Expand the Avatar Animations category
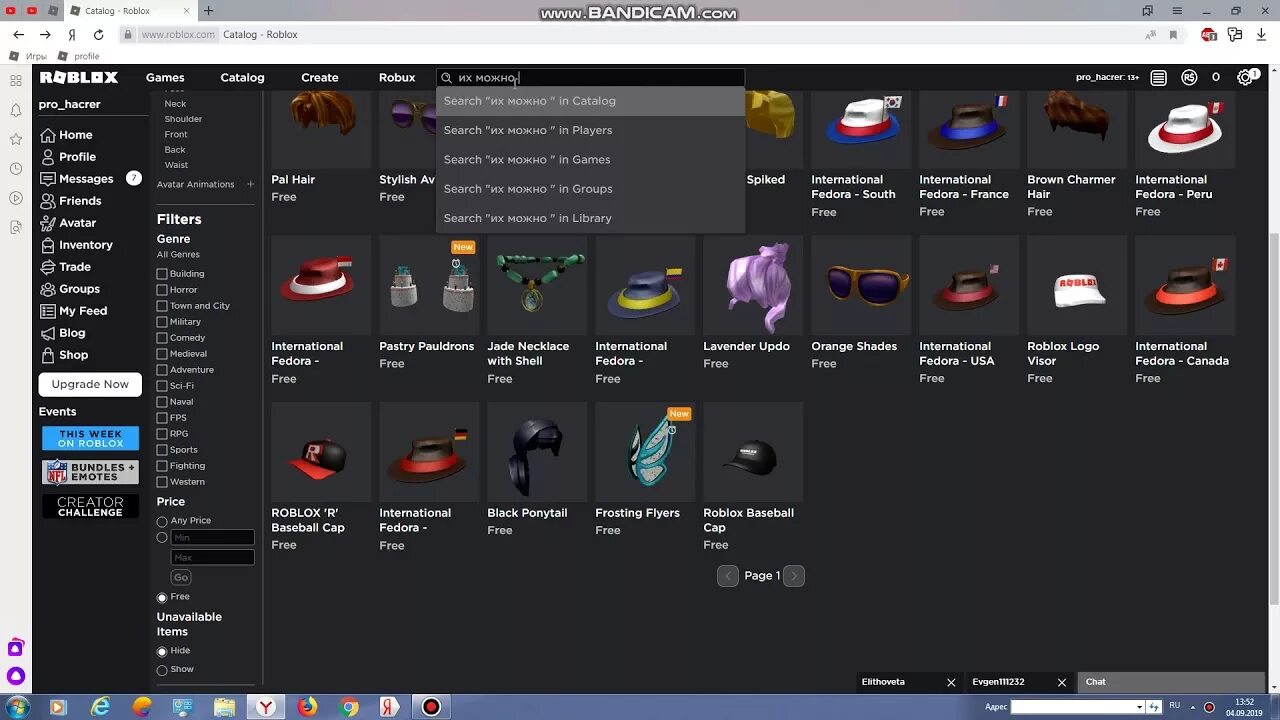Viewport: 1280px width, 720px height. point(250,184)
